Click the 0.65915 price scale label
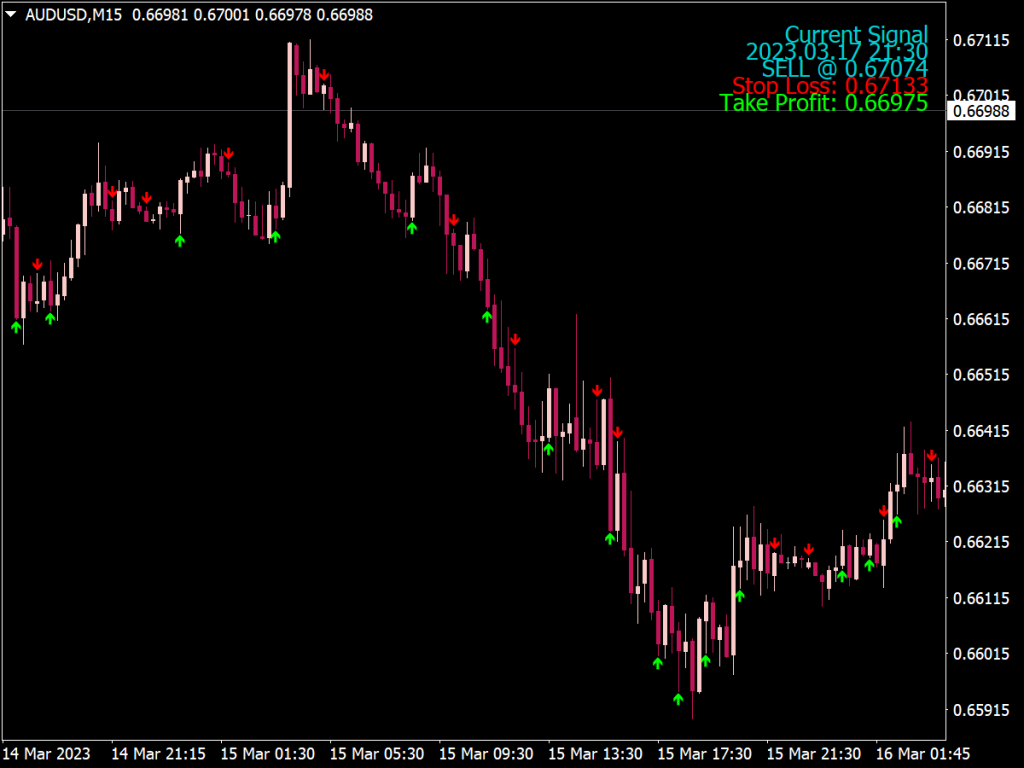The width and height of the screenshot is (1024, 768). (981, 710)
